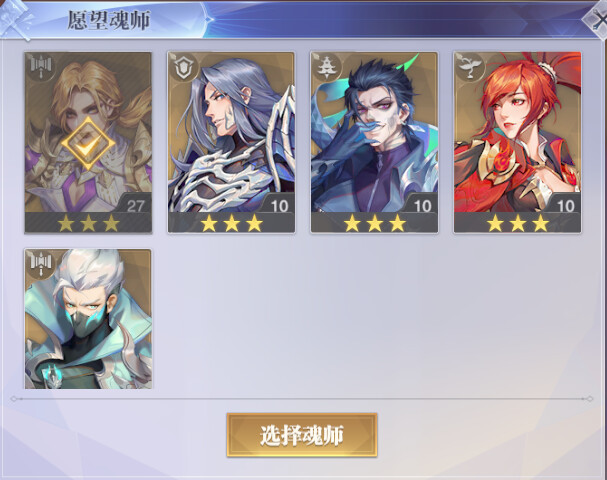
Task: Click the three-star rating under blue-haired hero
Action: tap(375, 223)
